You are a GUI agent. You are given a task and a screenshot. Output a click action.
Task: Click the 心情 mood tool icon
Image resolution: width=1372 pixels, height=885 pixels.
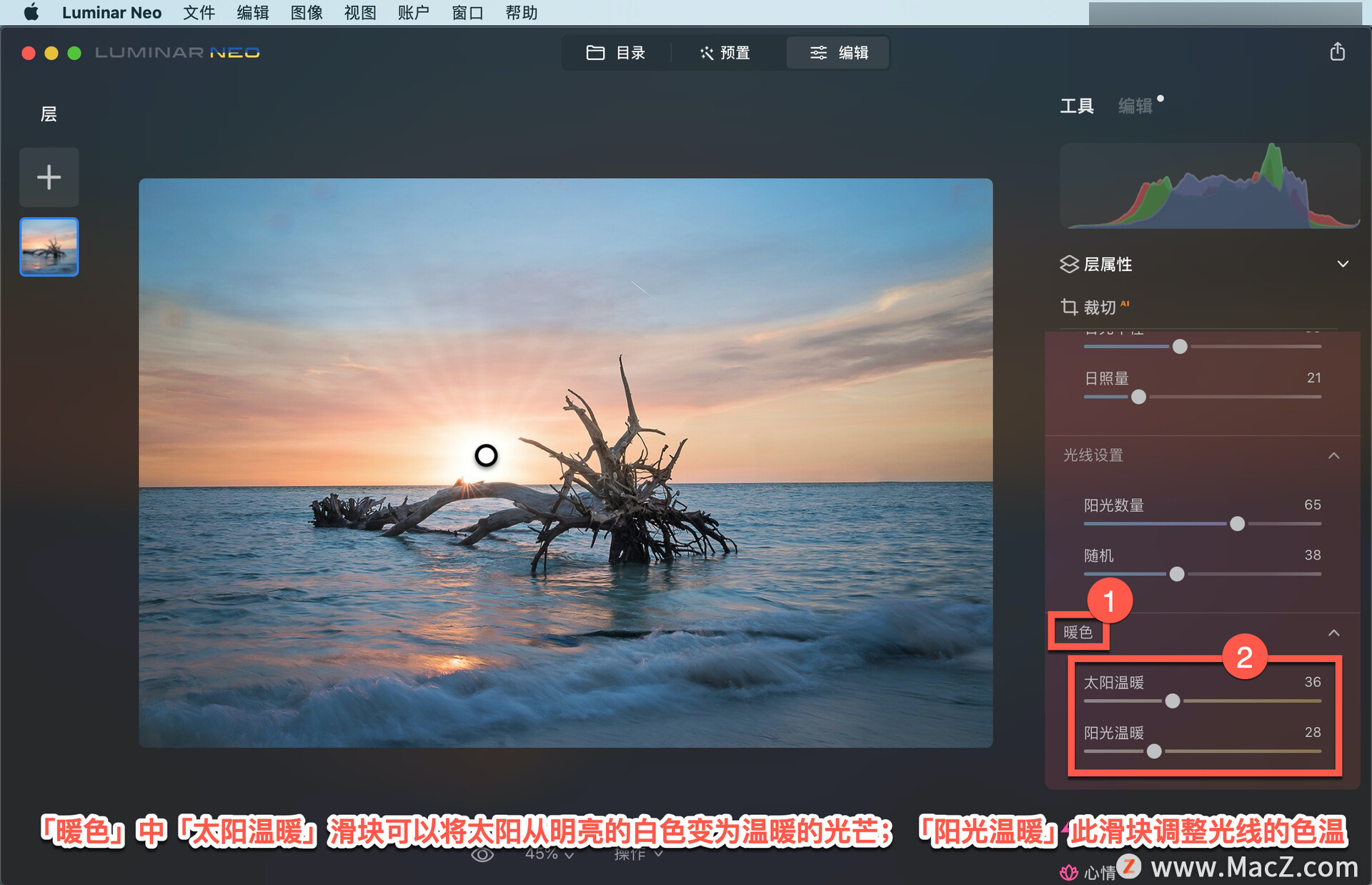pos(1069,872)
